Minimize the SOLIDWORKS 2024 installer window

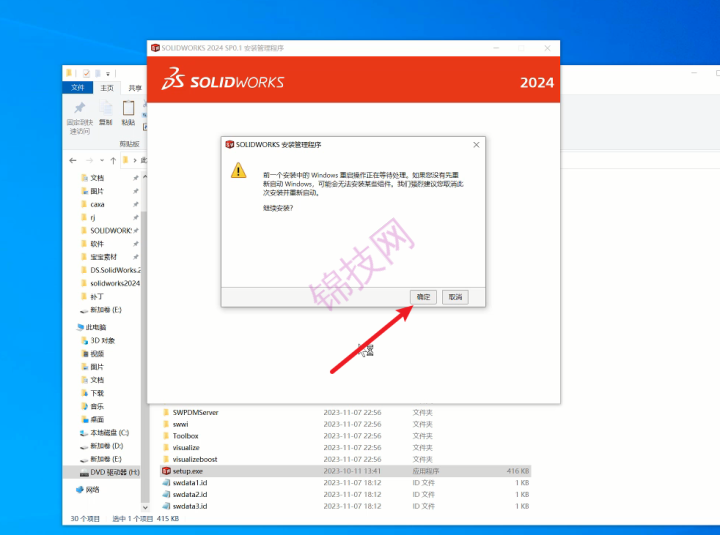coord(496,48)
